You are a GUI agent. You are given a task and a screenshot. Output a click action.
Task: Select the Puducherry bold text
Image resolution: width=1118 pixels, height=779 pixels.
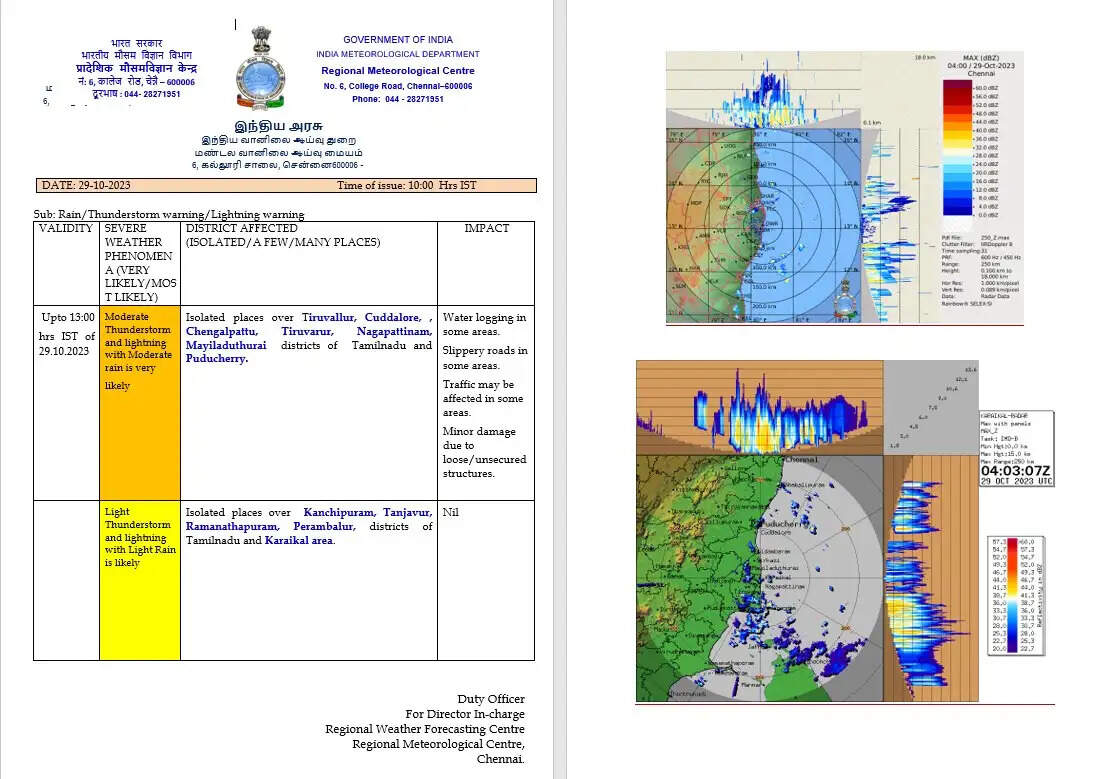[x=216, y=359]
